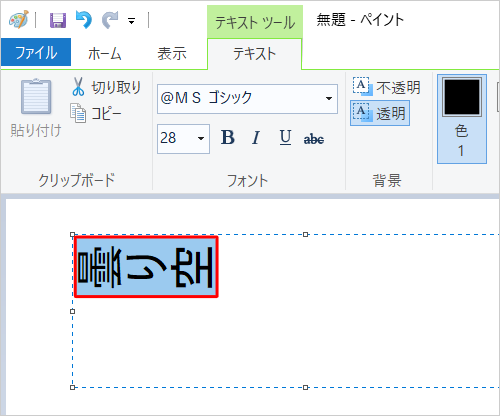Viewport: 500px width, 416px height.
Task: Cut selection with 切り取り
Action: coord(107,87)
